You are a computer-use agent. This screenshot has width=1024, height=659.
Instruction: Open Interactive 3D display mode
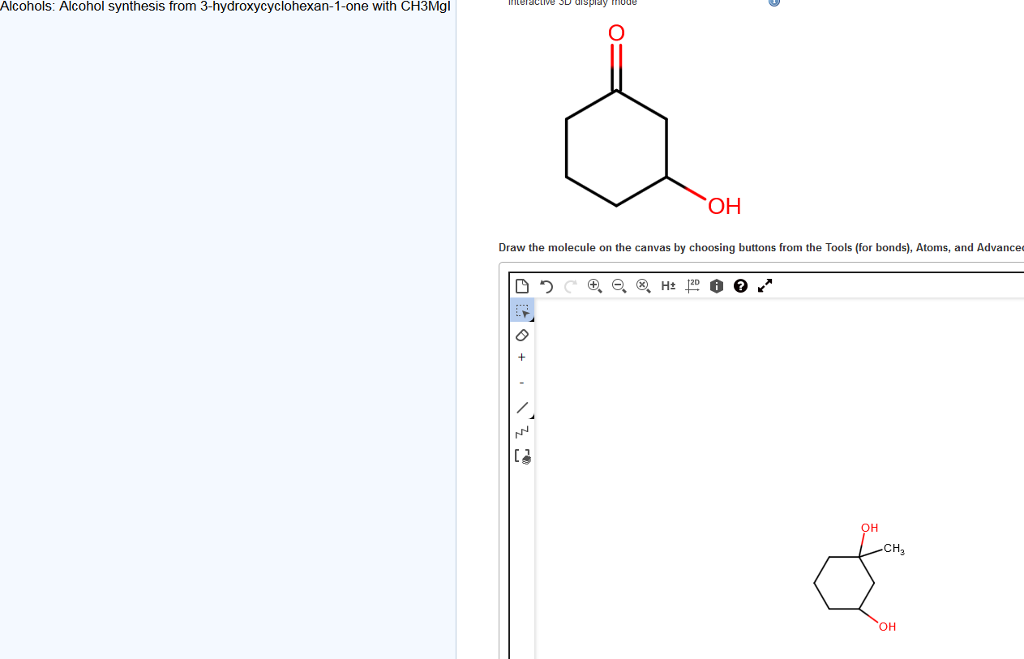click(571, 3)
